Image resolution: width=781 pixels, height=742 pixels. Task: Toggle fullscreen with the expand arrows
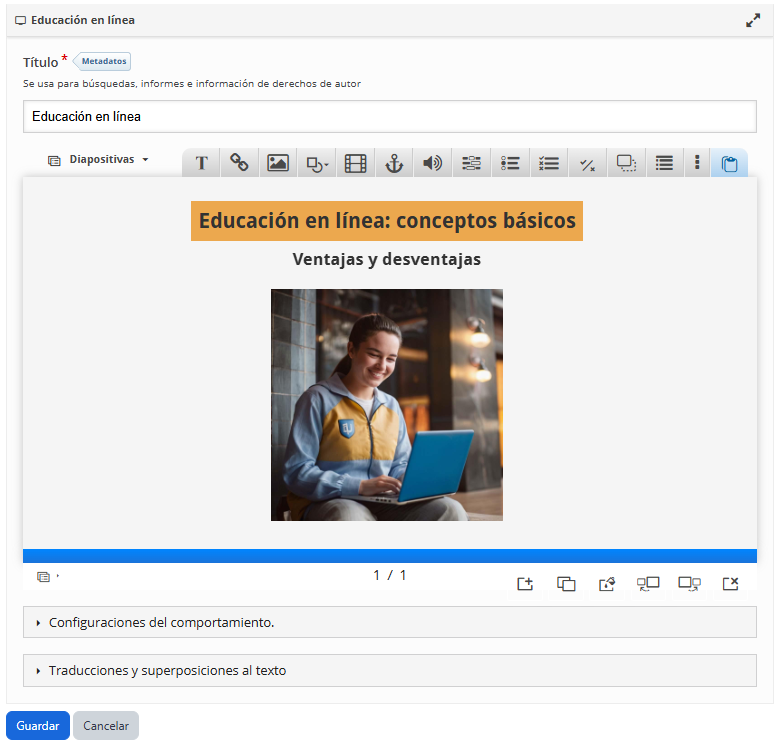tap(753, 20)
